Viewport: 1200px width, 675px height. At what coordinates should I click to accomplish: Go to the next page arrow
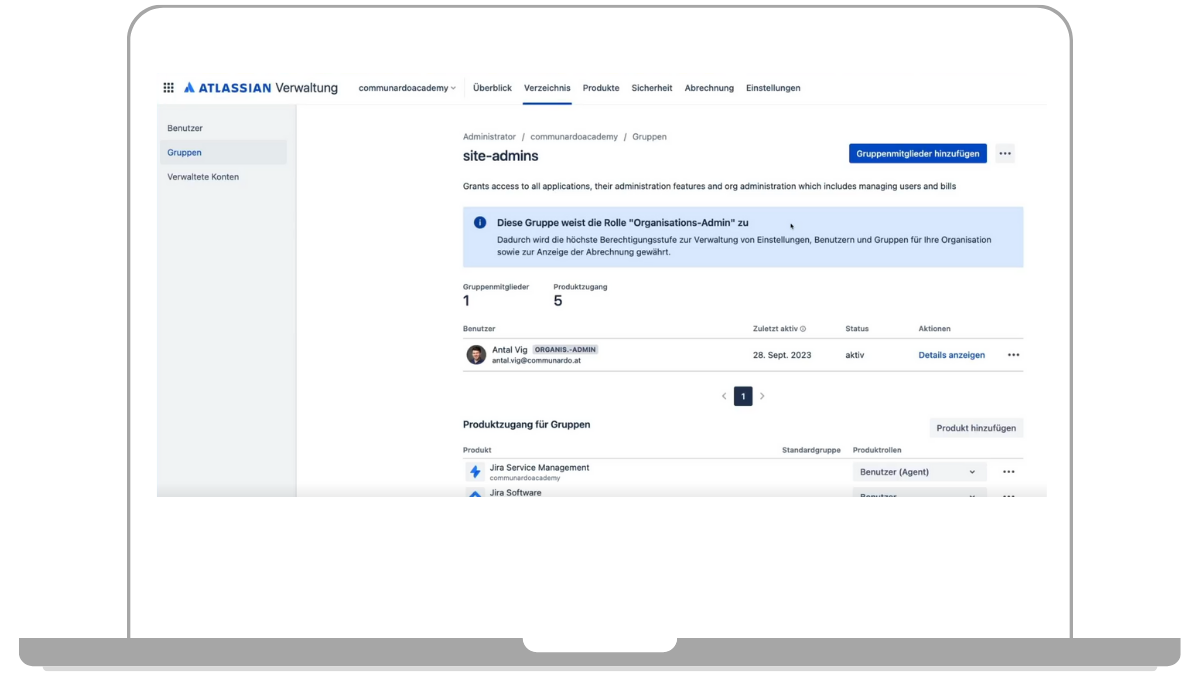tap(762, 396)
